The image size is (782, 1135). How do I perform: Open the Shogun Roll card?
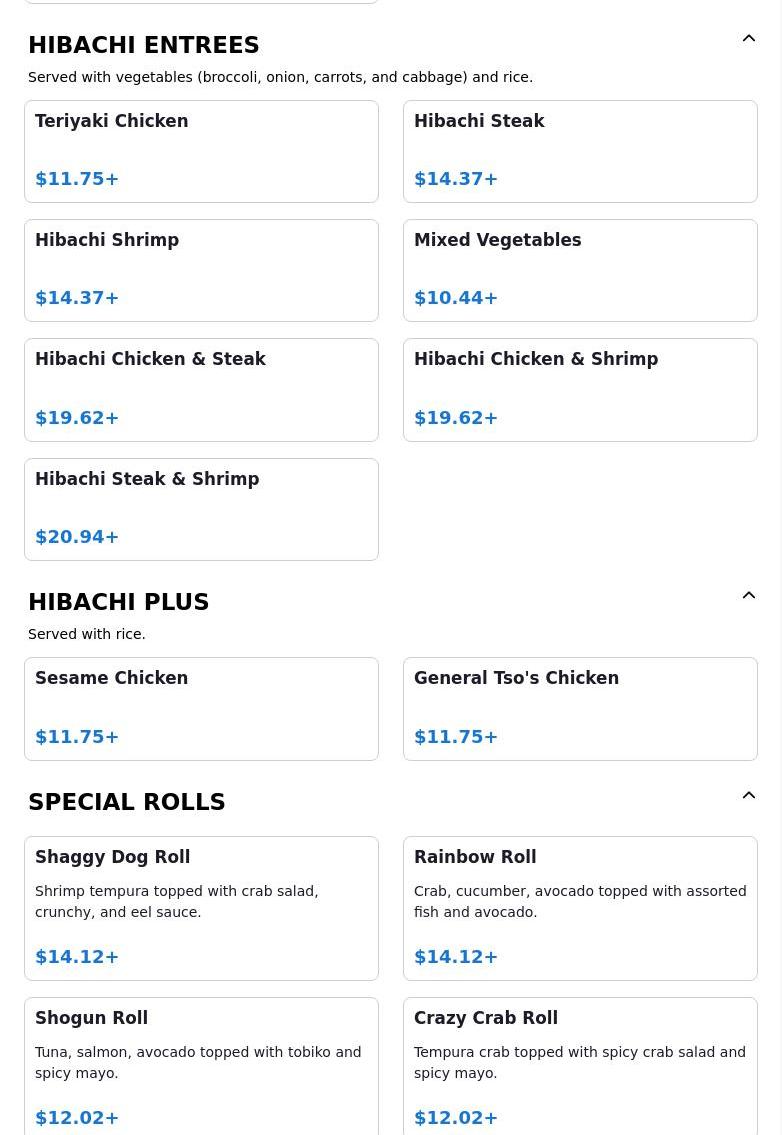coord(201,1066)
